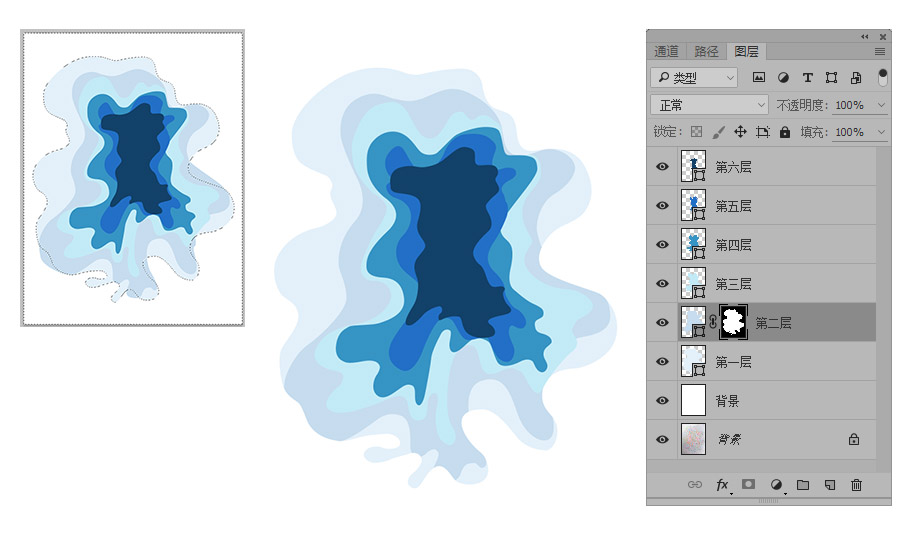Image resolution: width=920 pixels, height=546 pixels.
Task: Click the 填充 100% value field
Action: pyautogui.click(x=850, y=132)
